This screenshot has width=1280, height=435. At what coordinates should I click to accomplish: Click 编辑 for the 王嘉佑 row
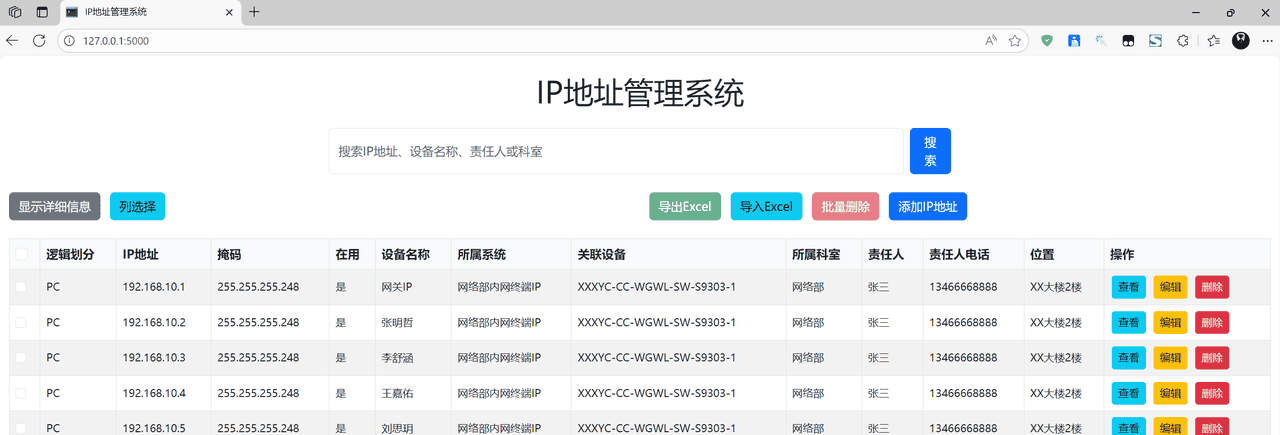[1170, 393]
